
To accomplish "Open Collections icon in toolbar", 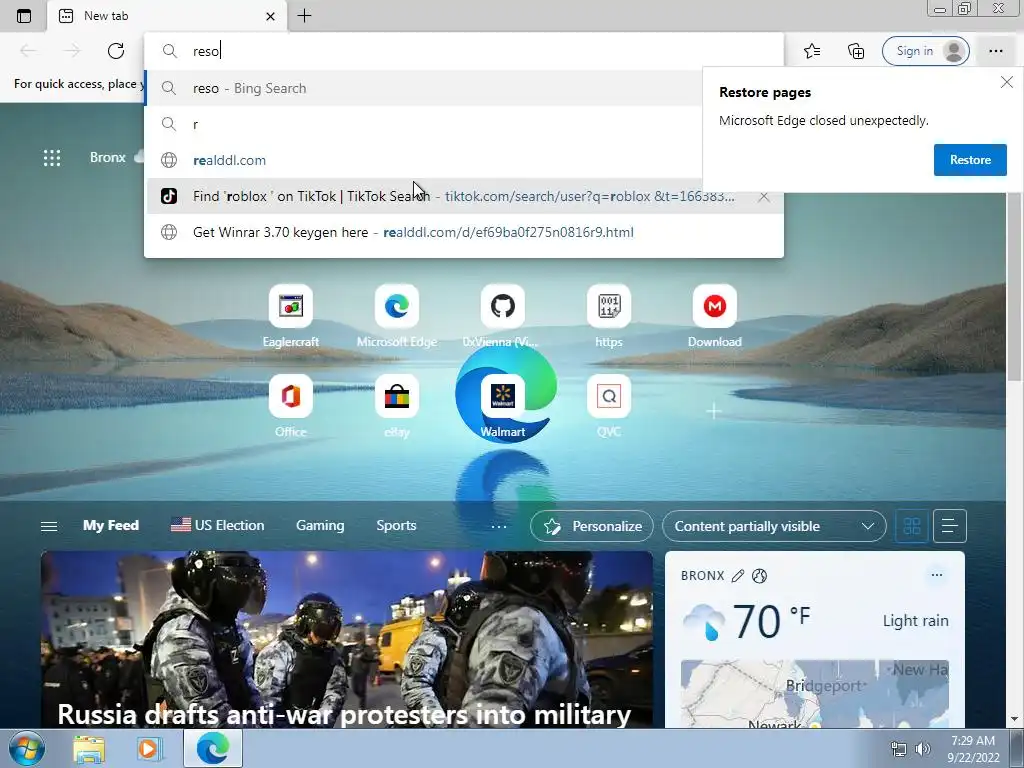I will pos(856,51).
